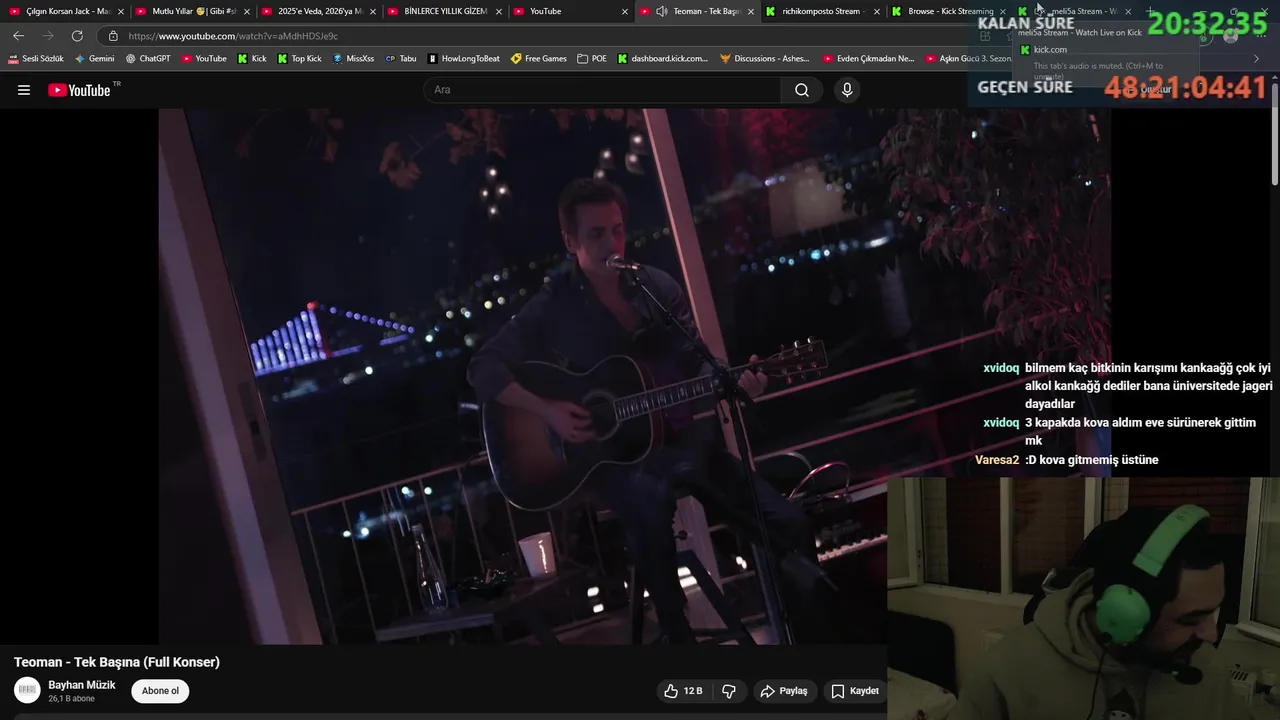Close the Çılgın Korsan Jack tab

click(x=121, y=12)
